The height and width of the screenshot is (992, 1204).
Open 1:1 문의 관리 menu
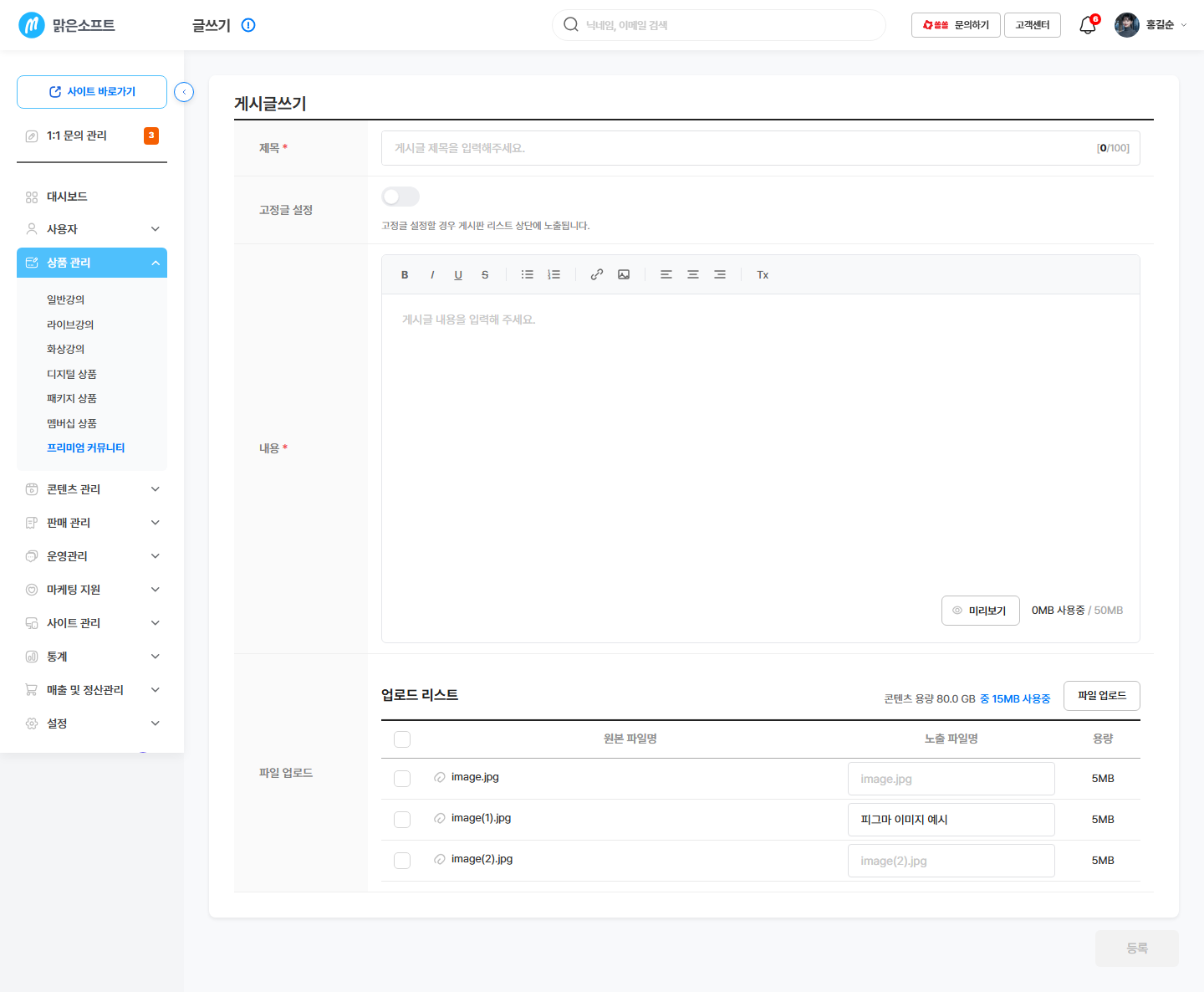point(92,136)
